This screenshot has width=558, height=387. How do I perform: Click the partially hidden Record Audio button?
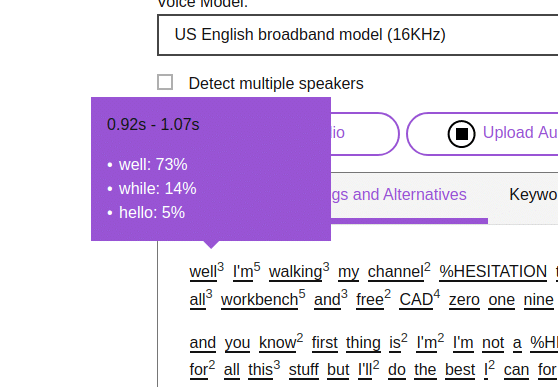pyautogui.click(x=365, y=134)
